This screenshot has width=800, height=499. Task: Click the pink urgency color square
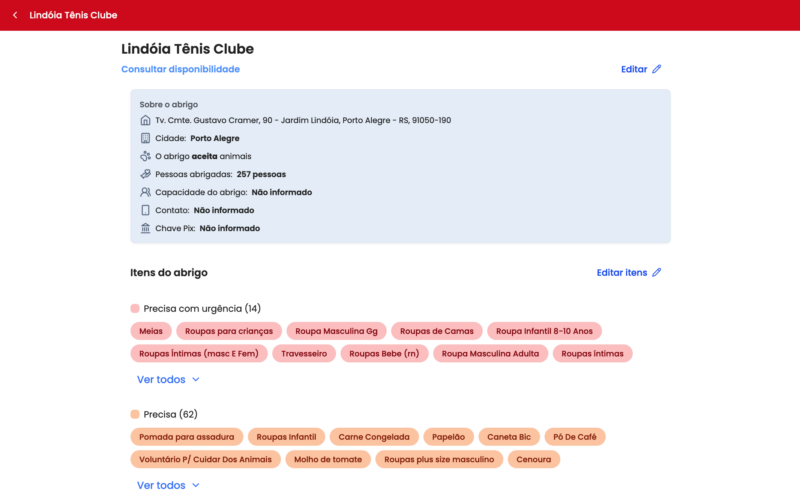point(135,308)
